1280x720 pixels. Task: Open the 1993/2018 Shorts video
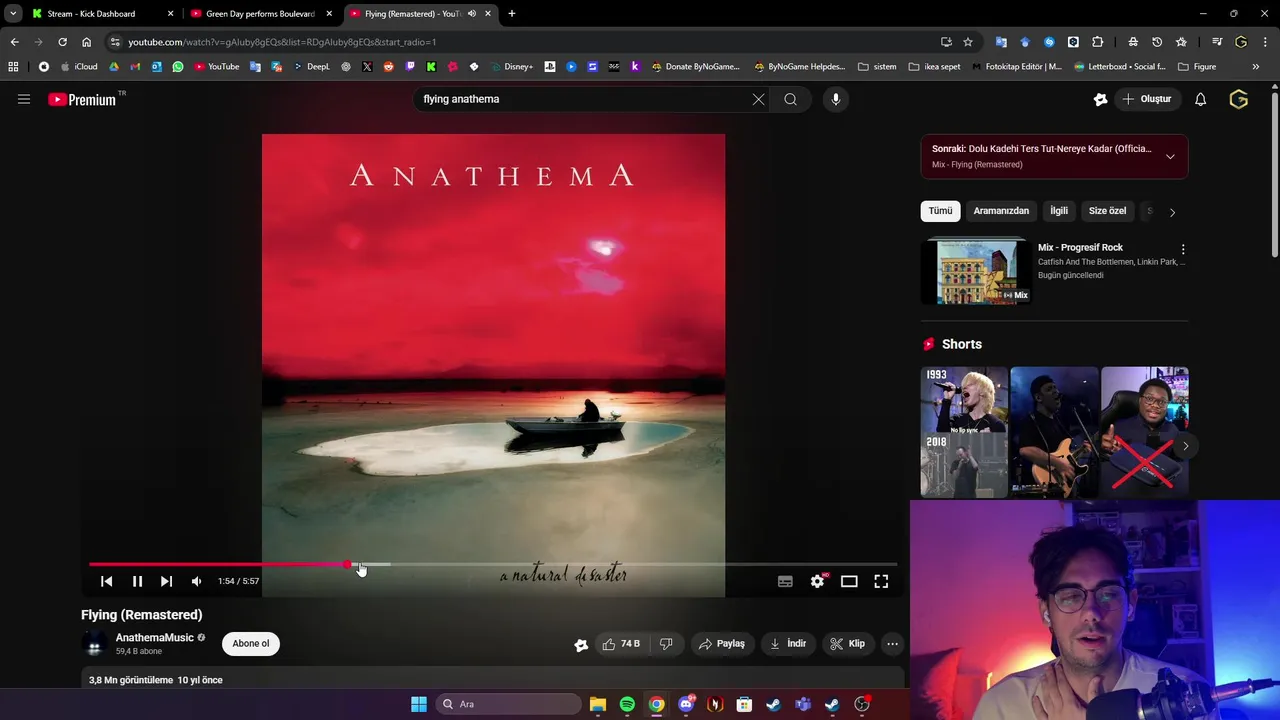click(964, 432)
